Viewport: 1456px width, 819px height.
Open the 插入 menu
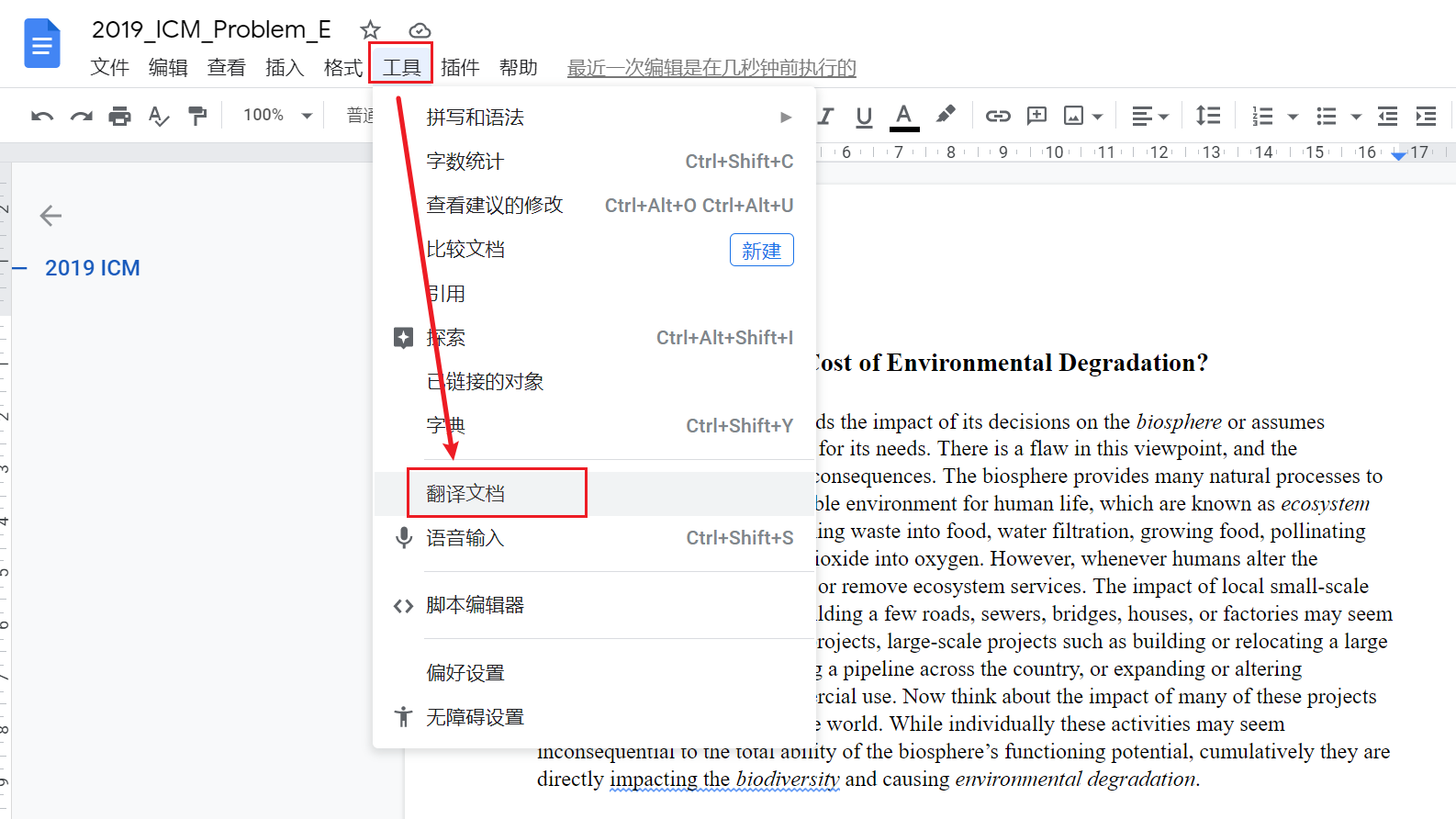coord(285,68)
